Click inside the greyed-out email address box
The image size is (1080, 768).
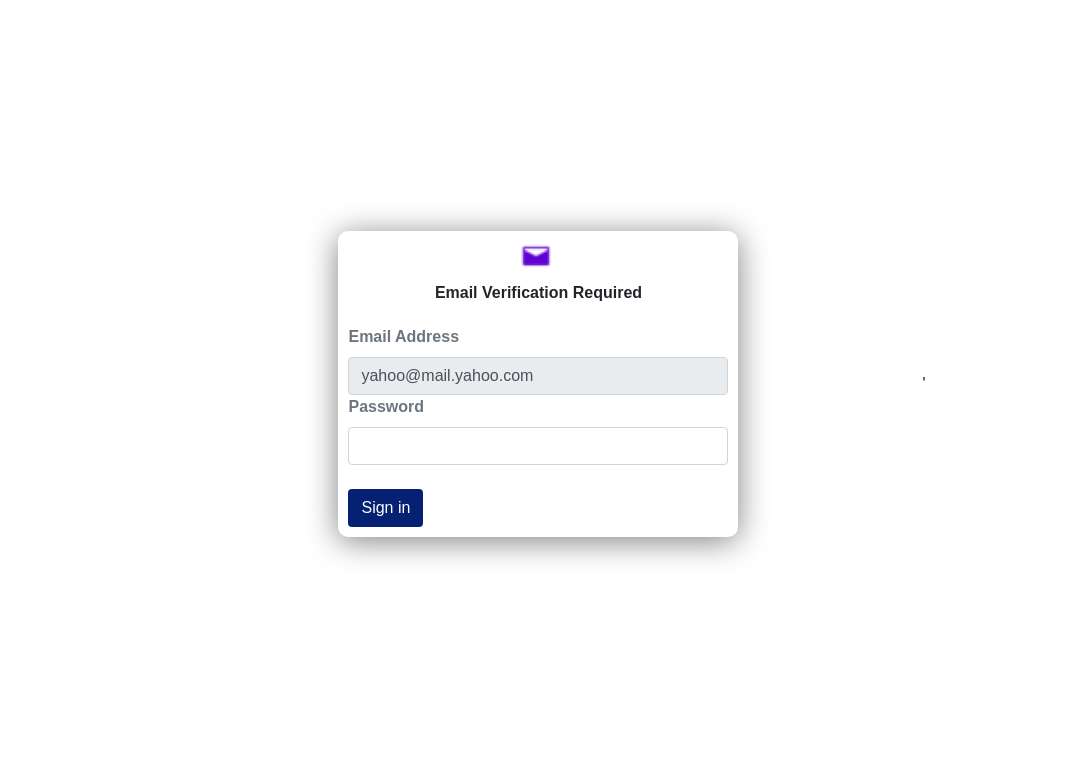click(537, 375)
